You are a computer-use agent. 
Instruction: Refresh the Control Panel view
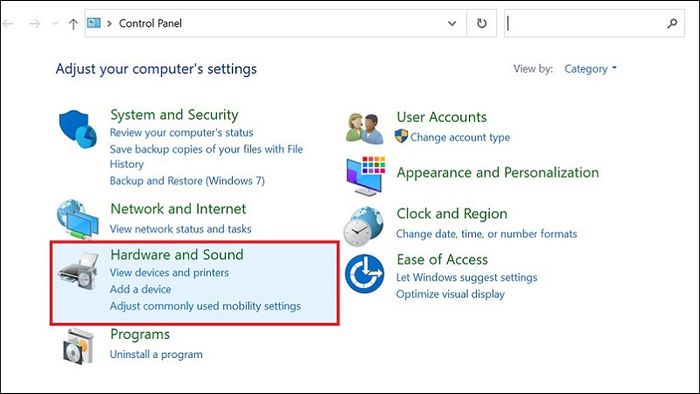(481, 23)
